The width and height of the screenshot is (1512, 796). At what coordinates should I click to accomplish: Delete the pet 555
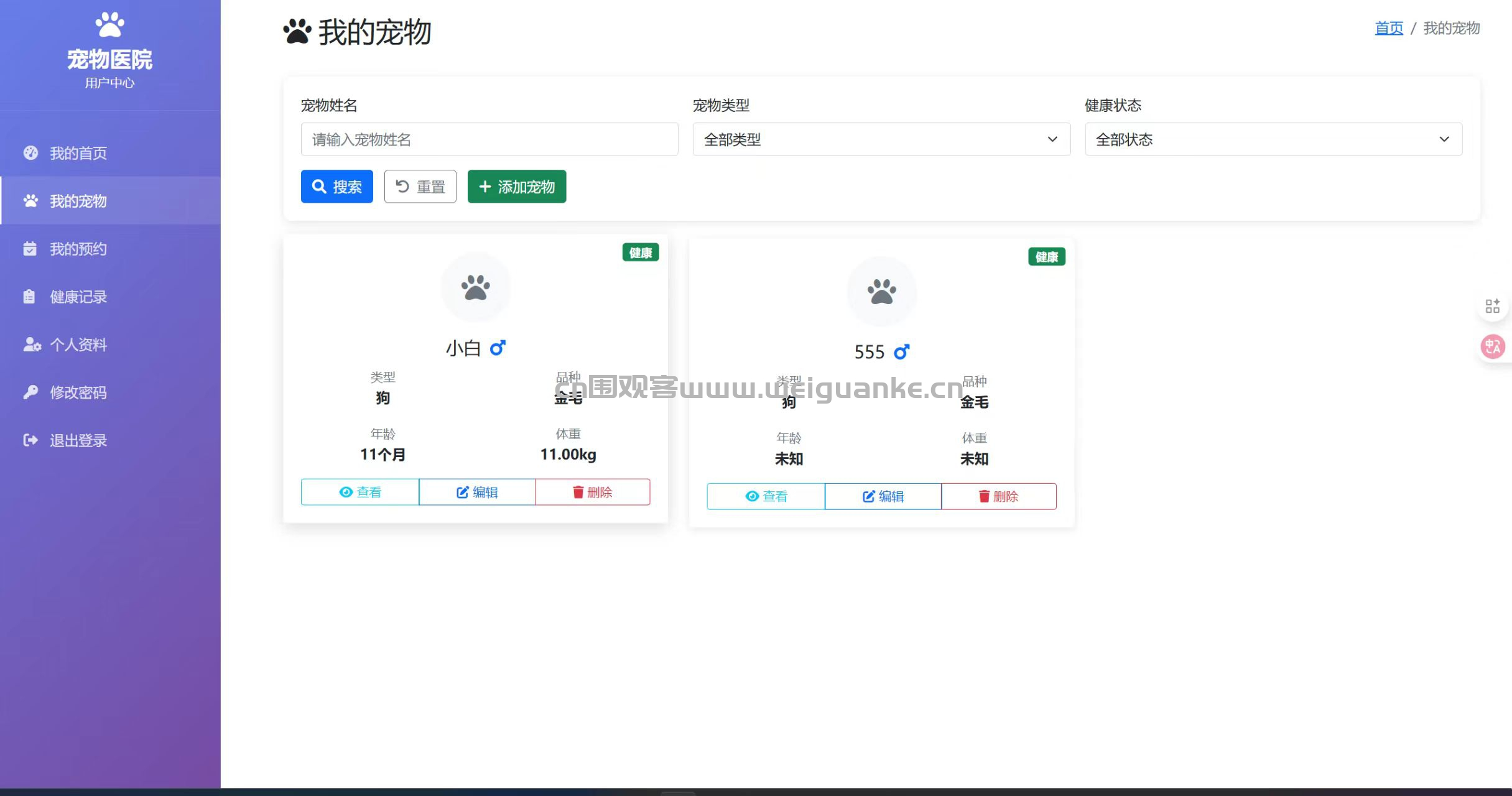[998, 496]
